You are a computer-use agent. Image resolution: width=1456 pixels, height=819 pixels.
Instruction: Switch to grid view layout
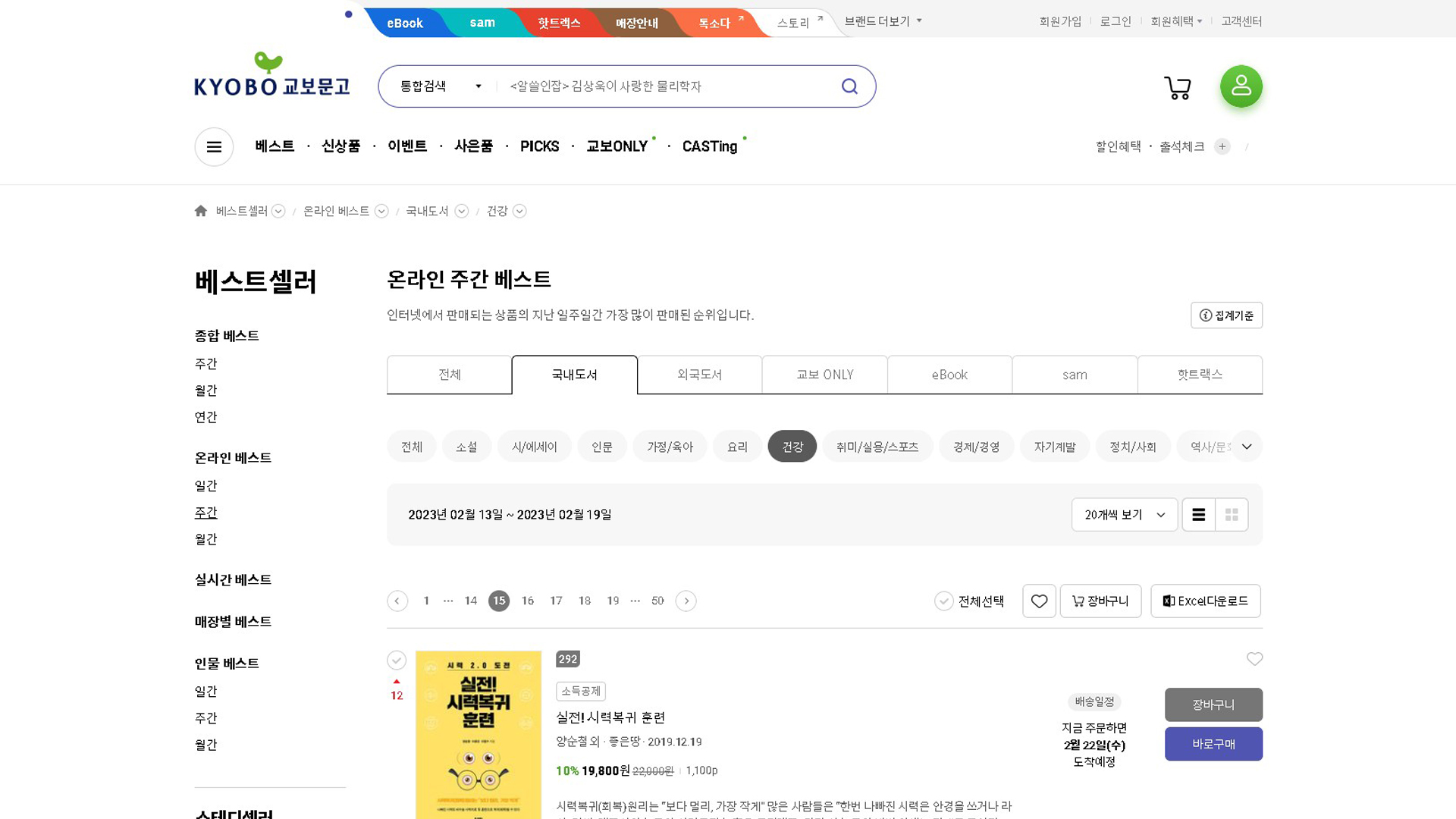point(1232,515)
